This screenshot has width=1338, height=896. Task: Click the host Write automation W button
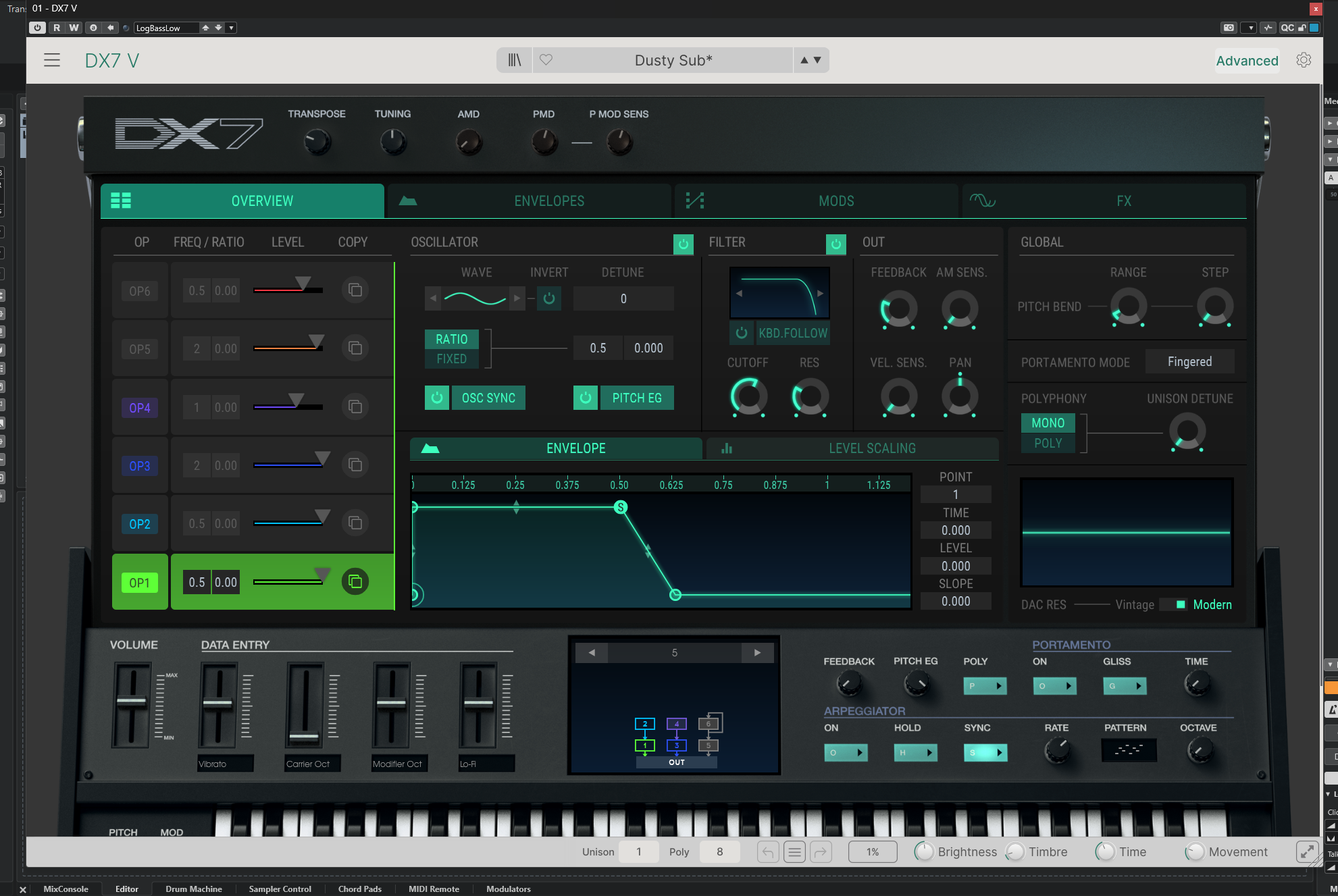click(74, 28)
